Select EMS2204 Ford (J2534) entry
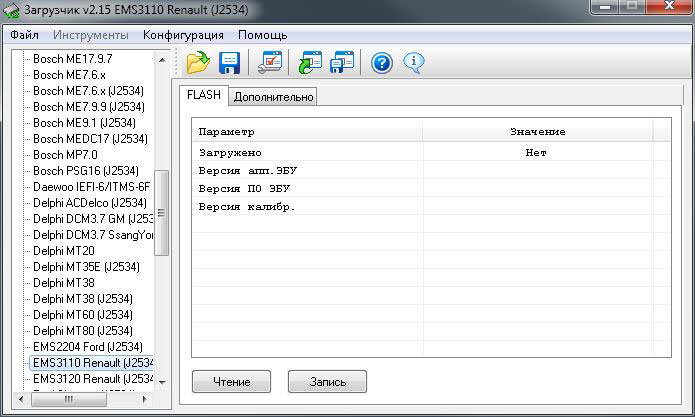This screenshot has width=695, height=417. (88, 347)
